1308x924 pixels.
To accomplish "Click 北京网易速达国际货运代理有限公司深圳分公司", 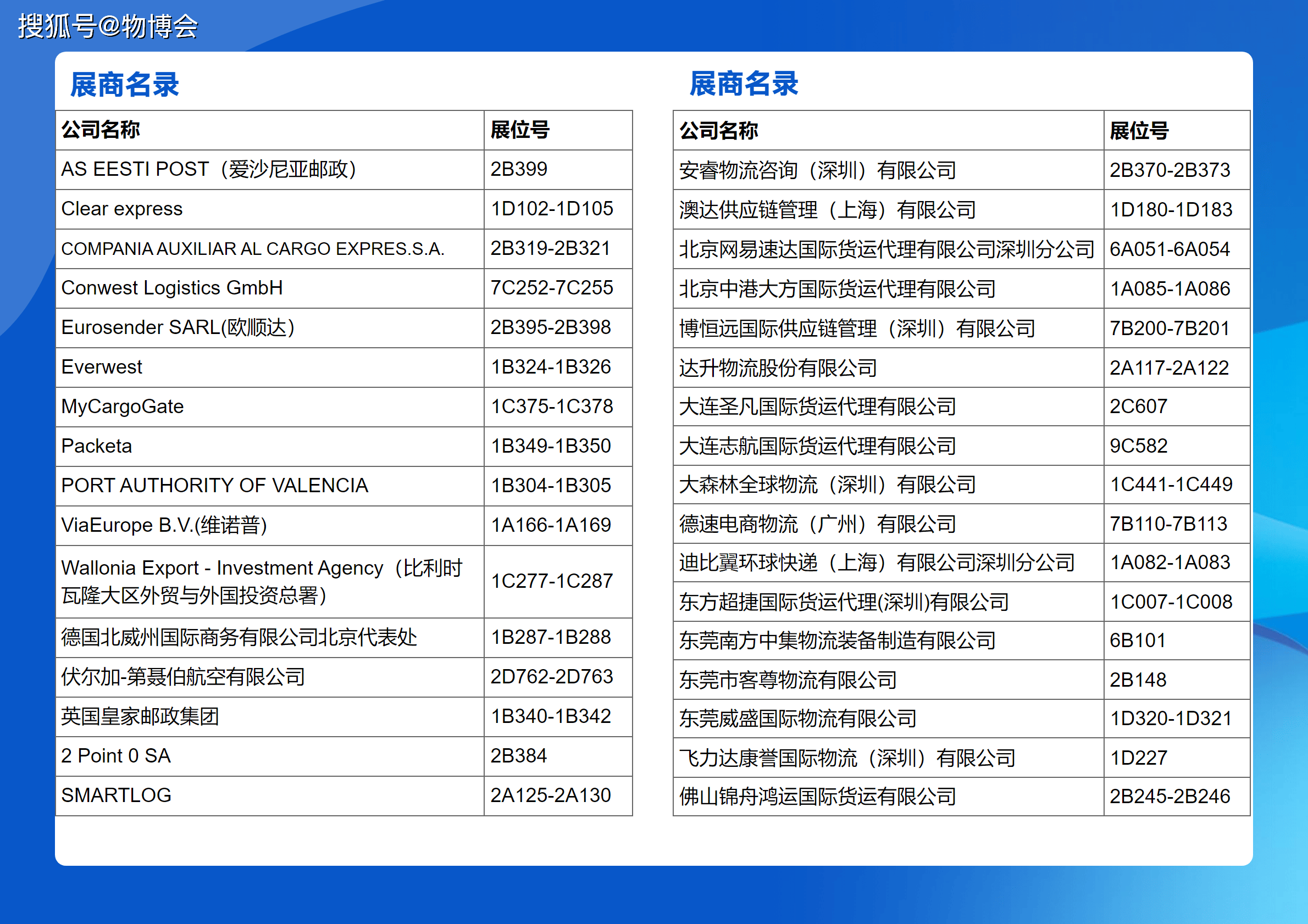I will [886, 249].
